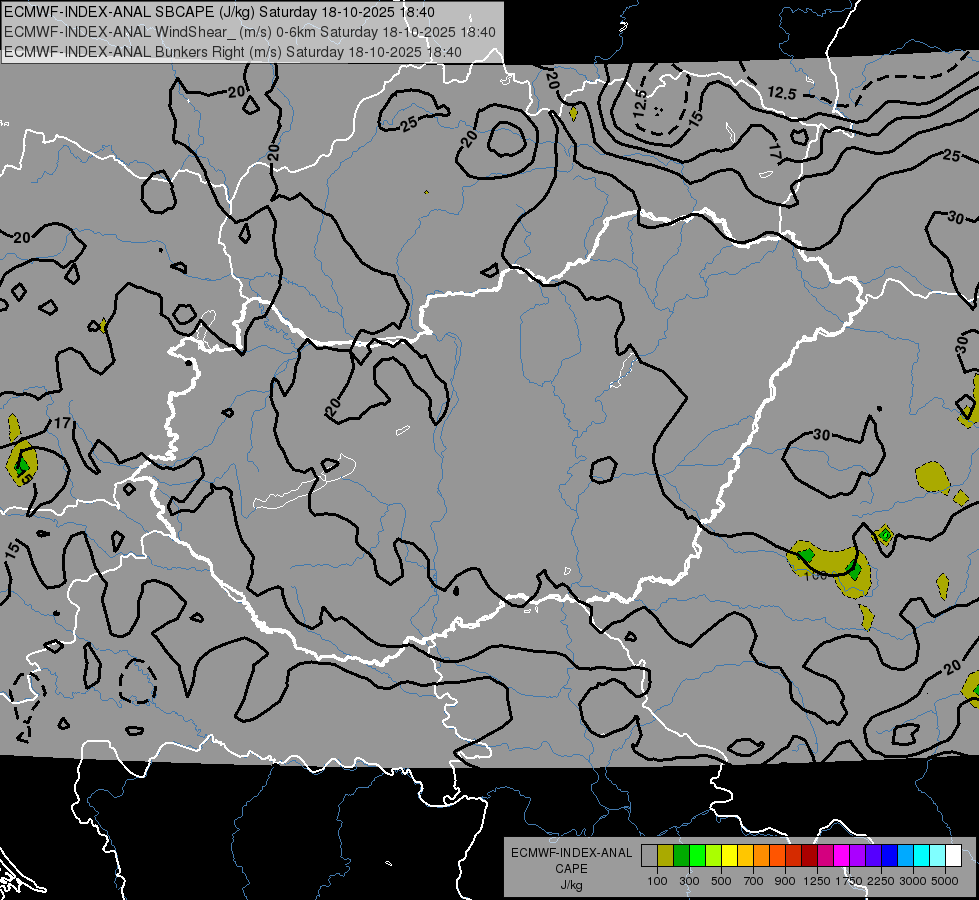Click the legend tick label 5000
The image size is (979, 900).
pos(945,881)
